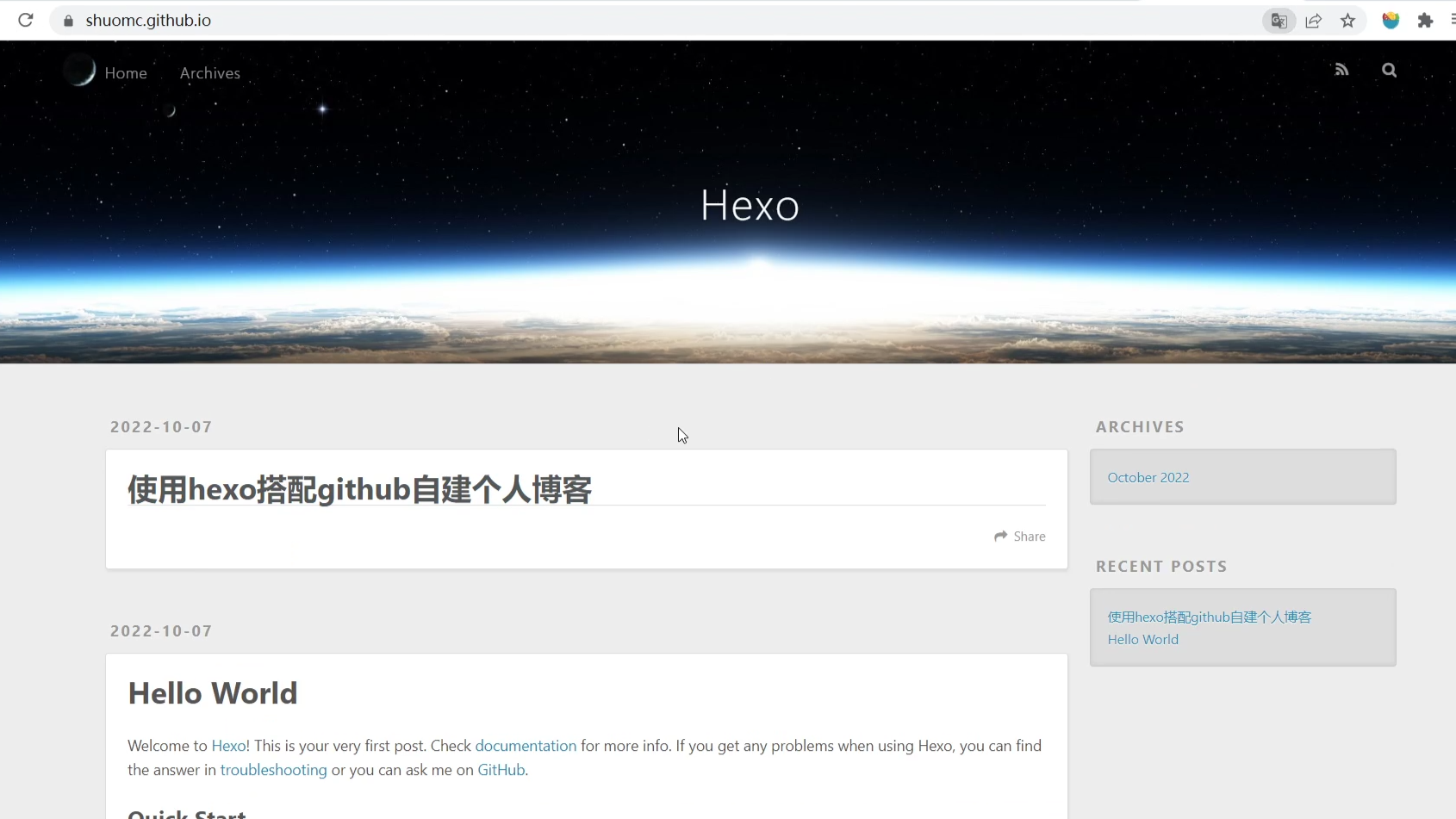Open the colorful shield browser extension

click(x=1391, y=21)
